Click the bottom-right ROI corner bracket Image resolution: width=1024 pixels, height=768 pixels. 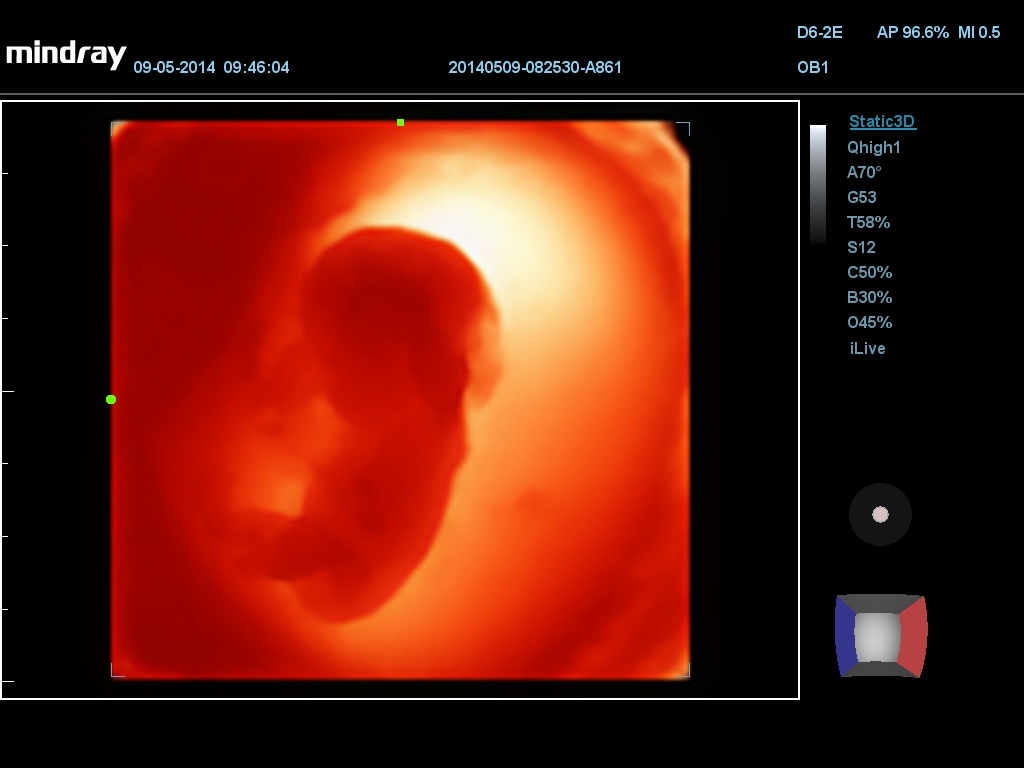click(684, 671)
